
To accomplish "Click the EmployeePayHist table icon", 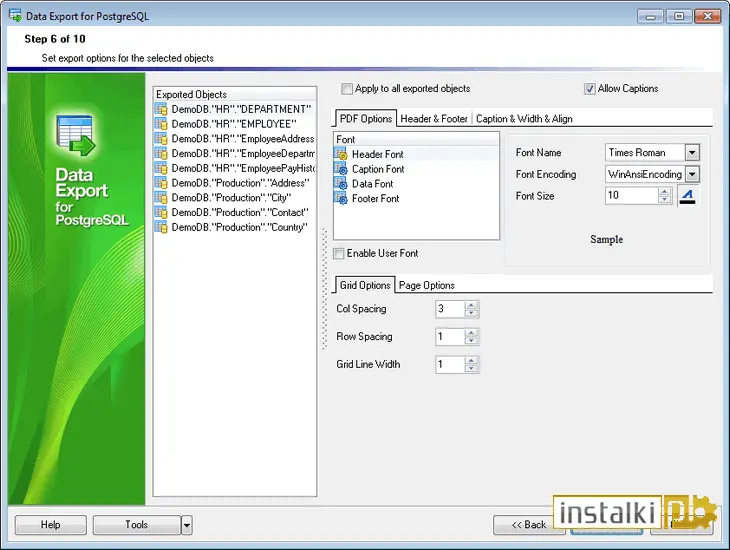I will 161,169.
